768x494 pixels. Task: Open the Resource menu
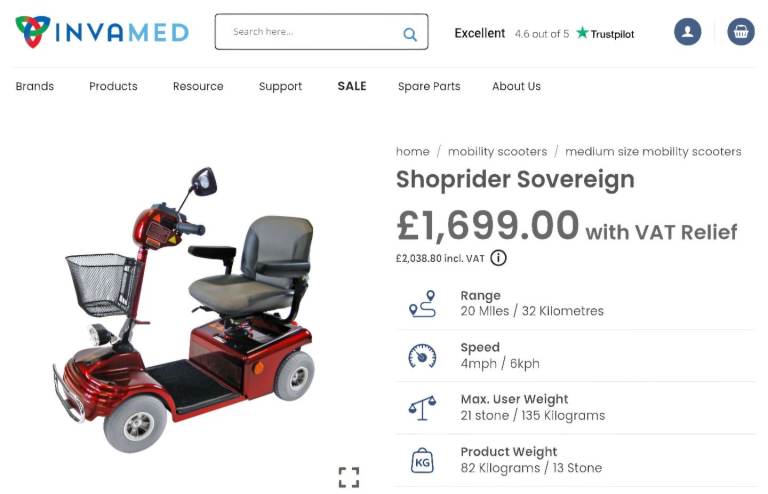tap(198, 86)
